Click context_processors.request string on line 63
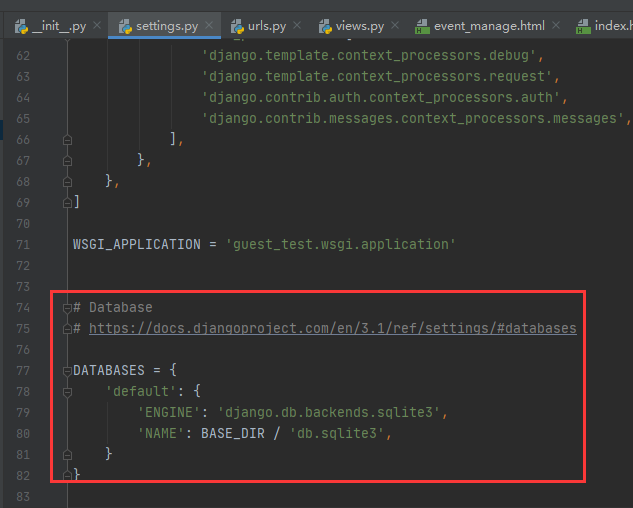This screenshot has height=508, width=633. [377, 76]
